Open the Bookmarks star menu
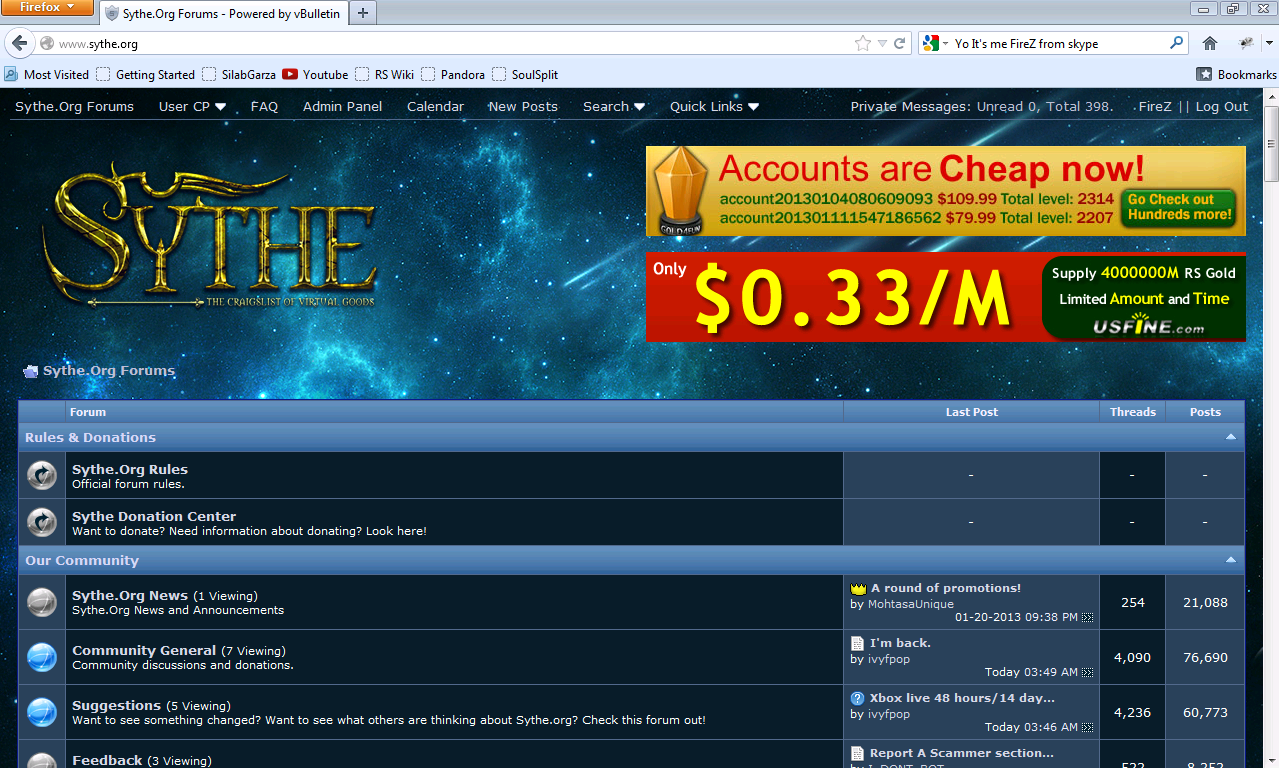The width and height of the screenshot is (1279, 768). (1204, 74)
